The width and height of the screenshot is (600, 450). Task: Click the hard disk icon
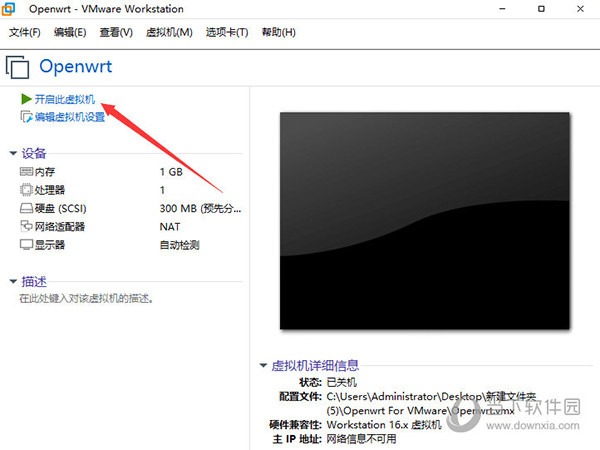click(26, 208)
